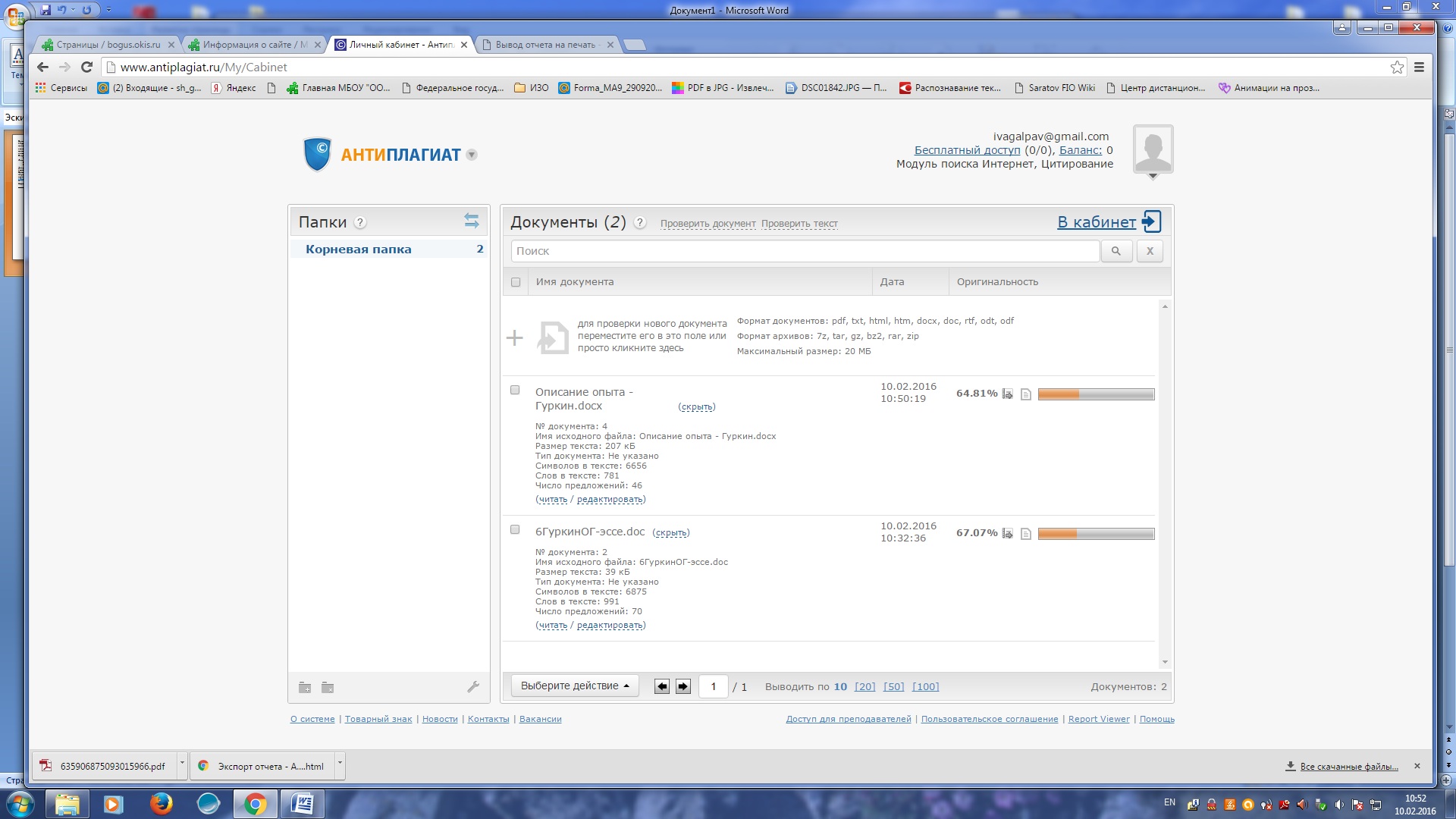Click the second folder icon in Папки footer
Screen dimensions: 1456x819
click(x=328, y=687)
